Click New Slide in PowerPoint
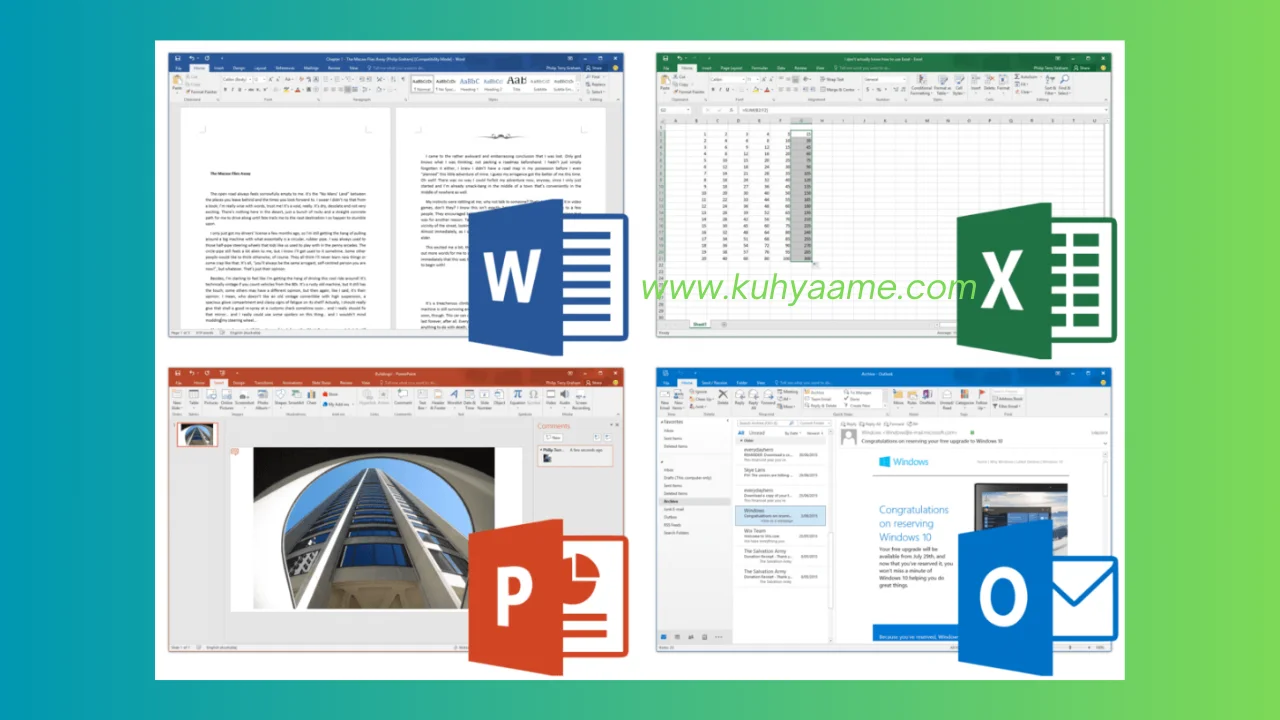This screenshot has width=1280, height=720. click(177, 397)
